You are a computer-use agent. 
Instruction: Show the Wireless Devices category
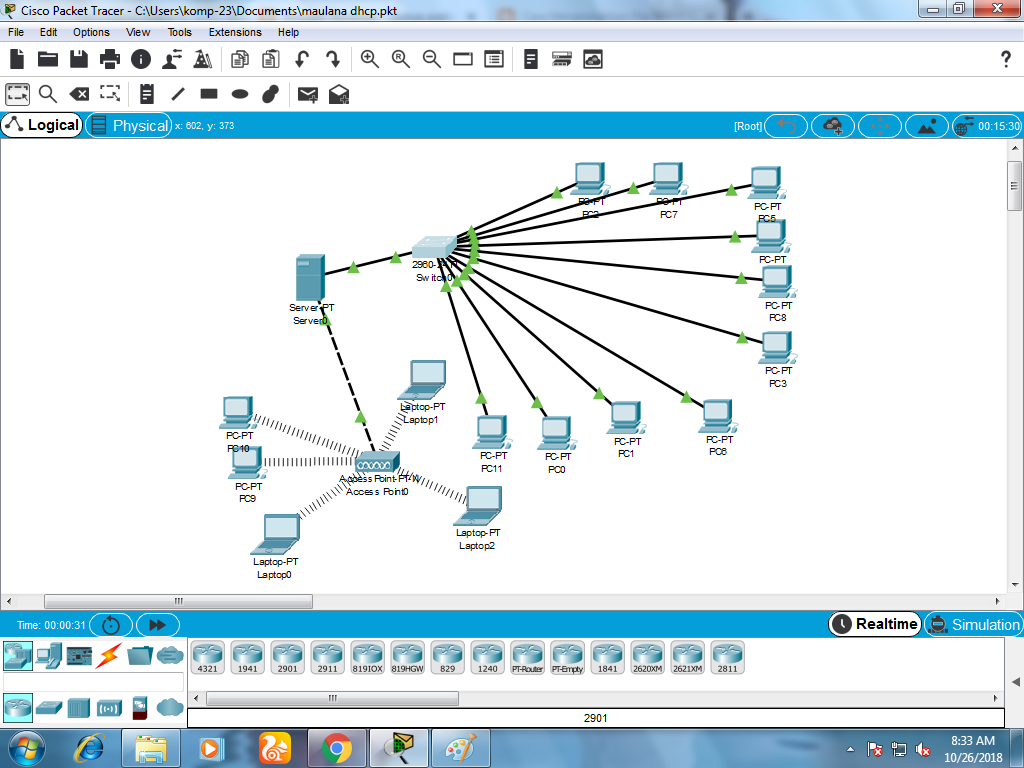point(108,709)
